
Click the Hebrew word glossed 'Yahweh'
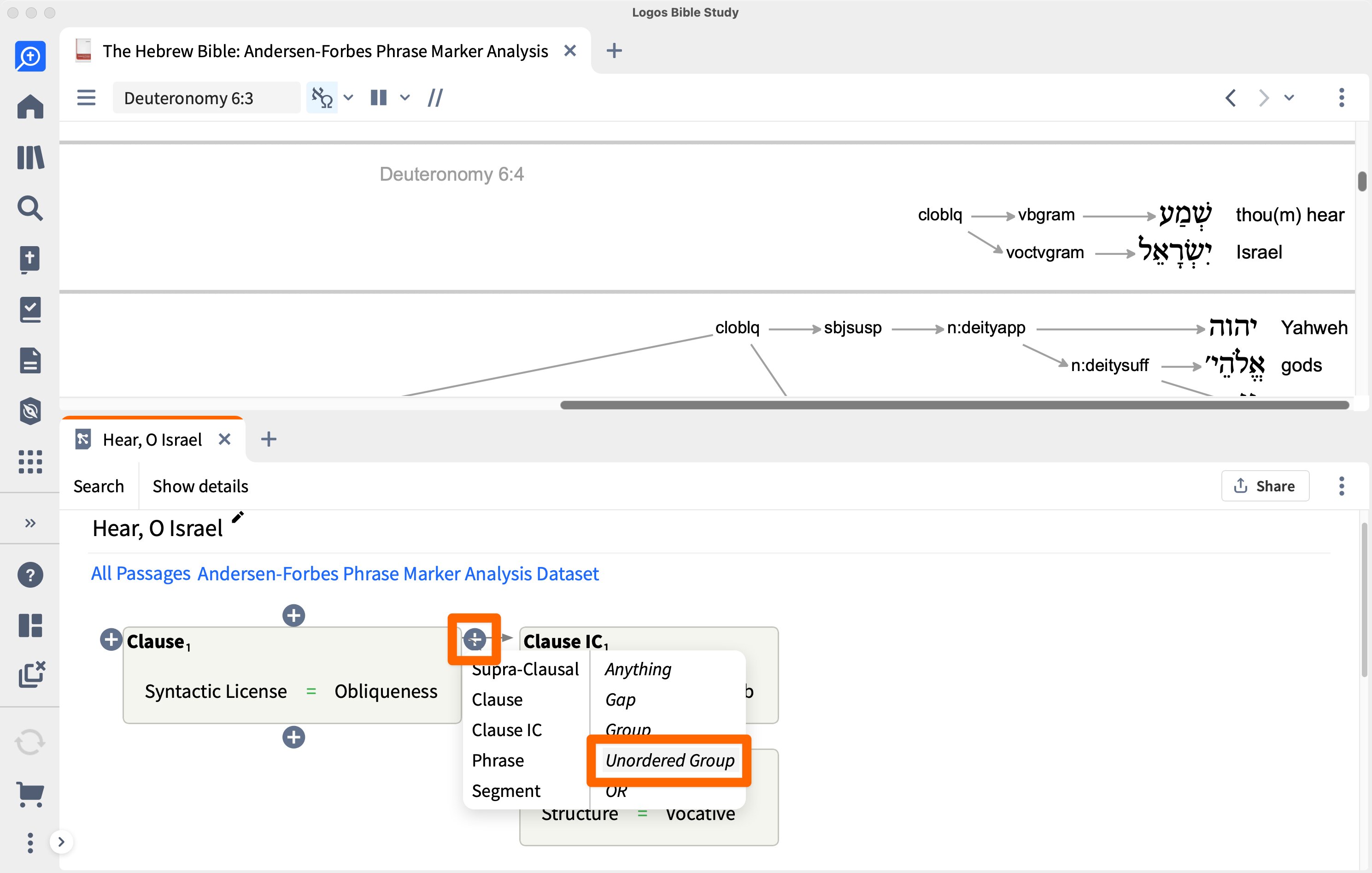[1233, 328]
